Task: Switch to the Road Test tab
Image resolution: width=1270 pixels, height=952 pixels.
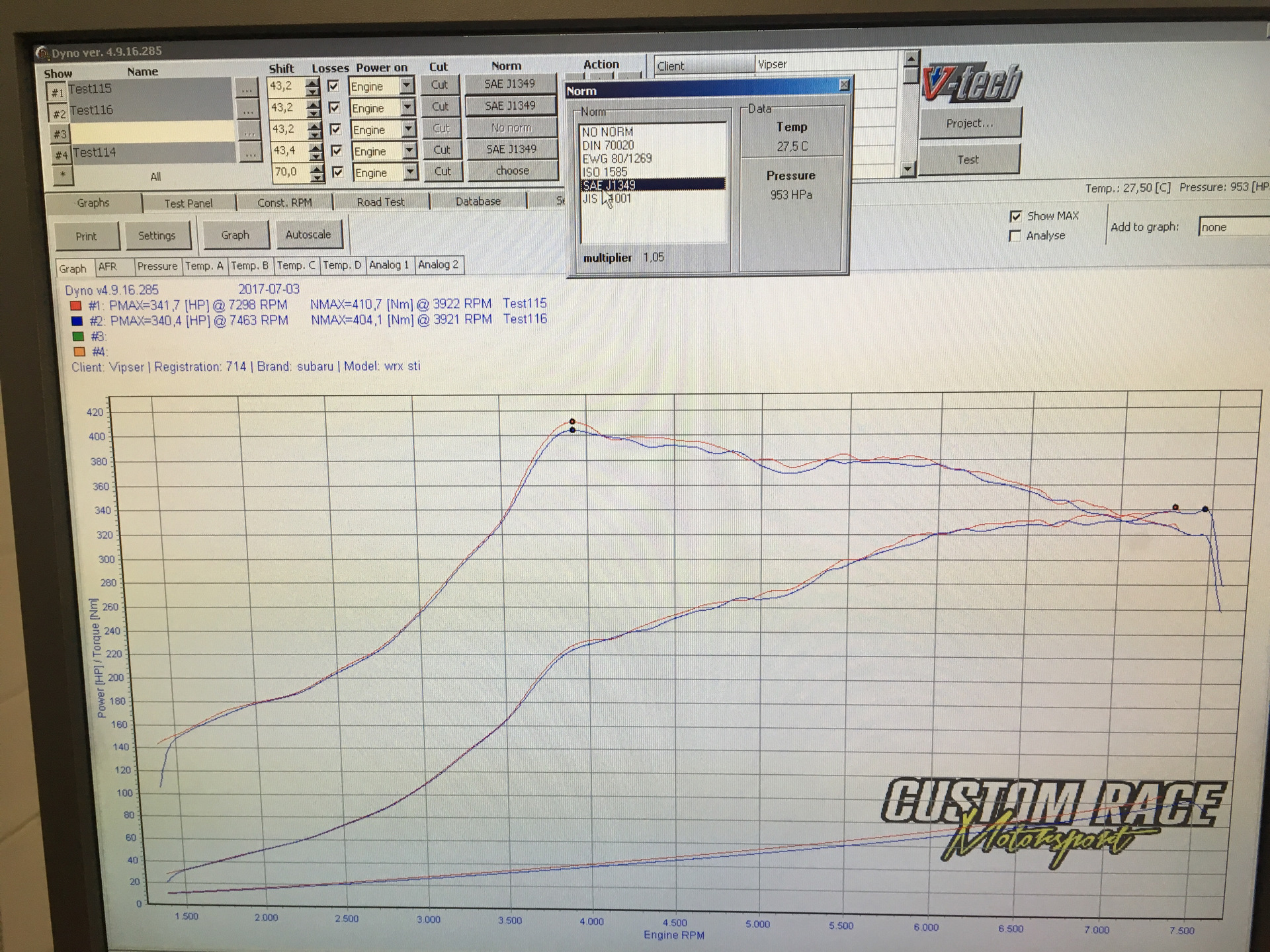Action: (380, 202)
